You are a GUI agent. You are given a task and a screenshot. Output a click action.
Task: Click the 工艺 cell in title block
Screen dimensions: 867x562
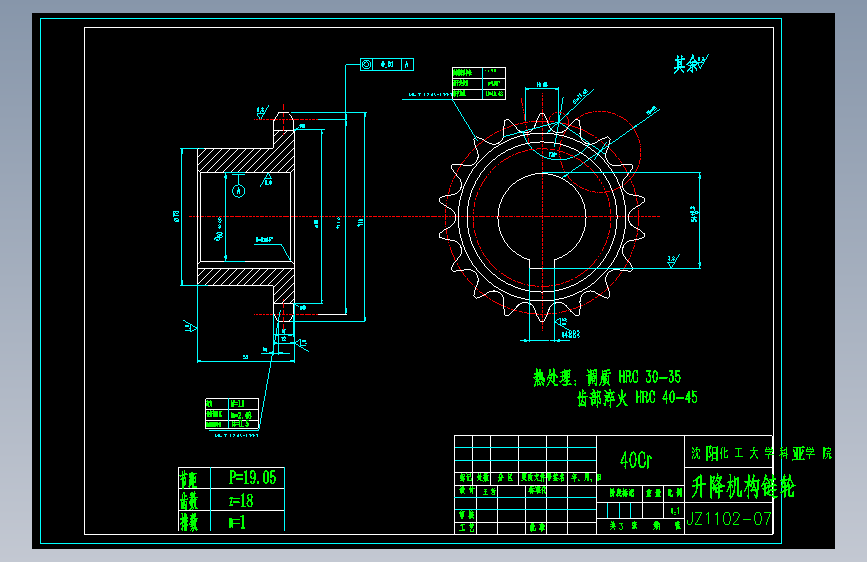(x=466, y=528)
